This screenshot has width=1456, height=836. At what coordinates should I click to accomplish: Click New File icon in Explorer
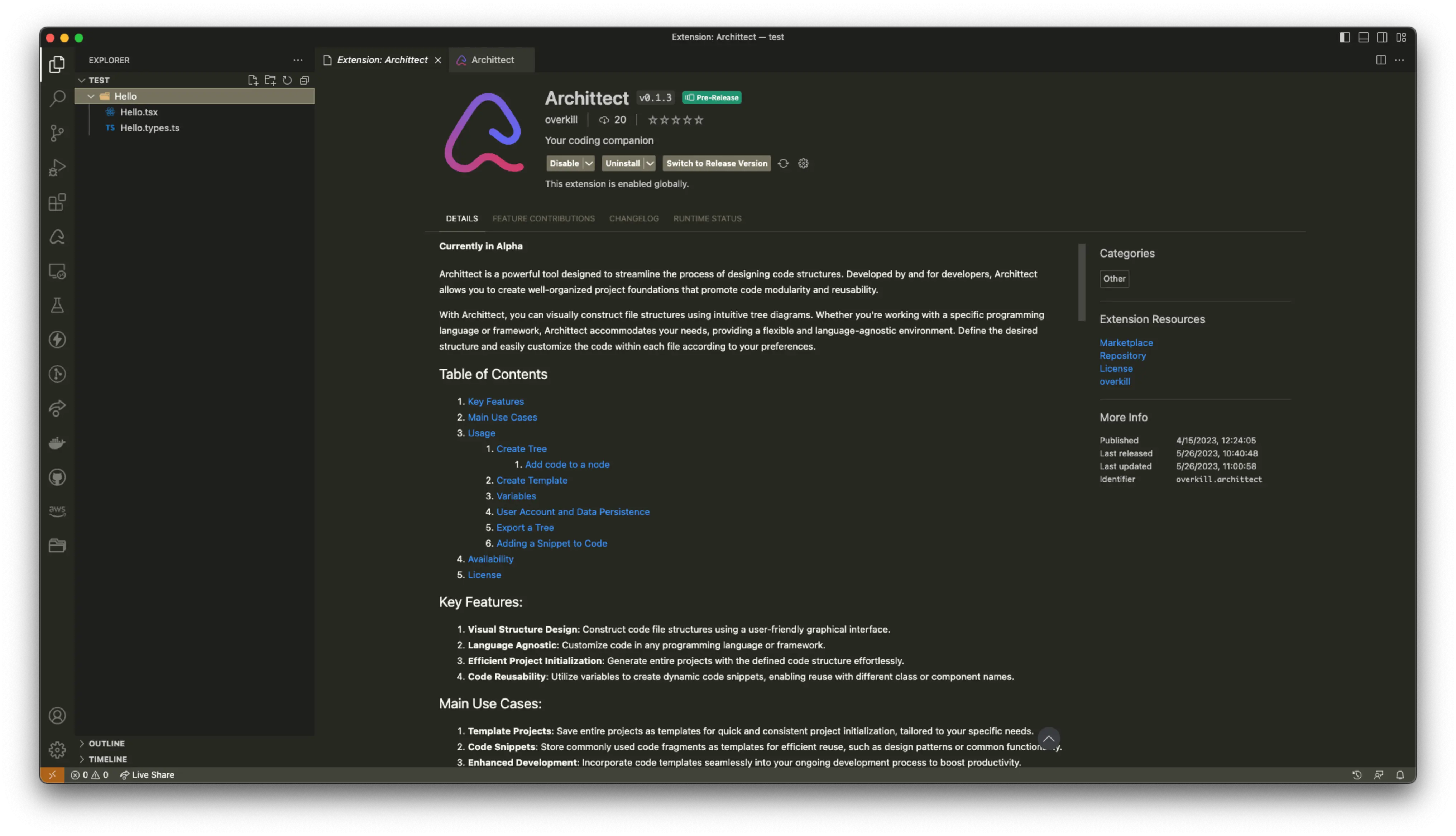[253, 80]
